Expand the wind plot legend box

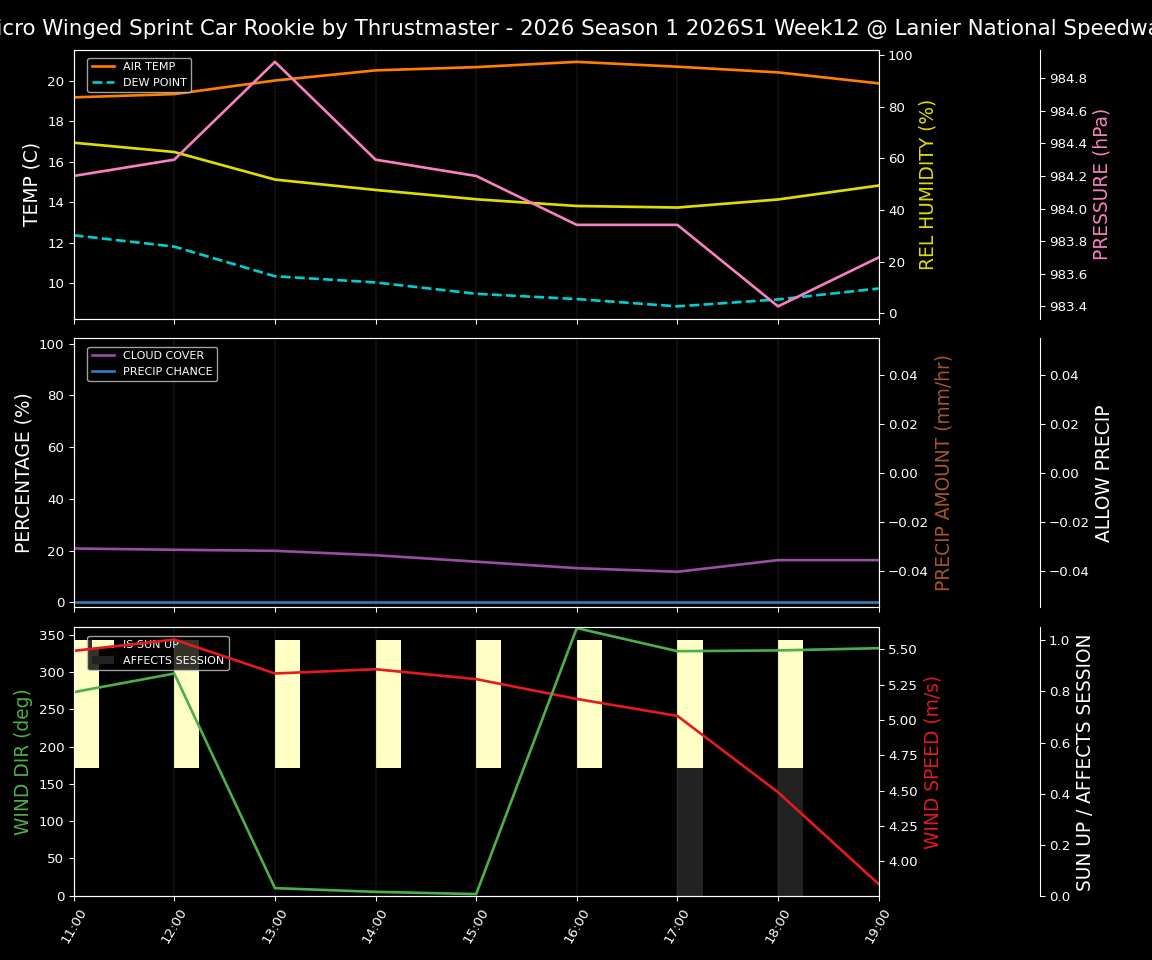160,653
